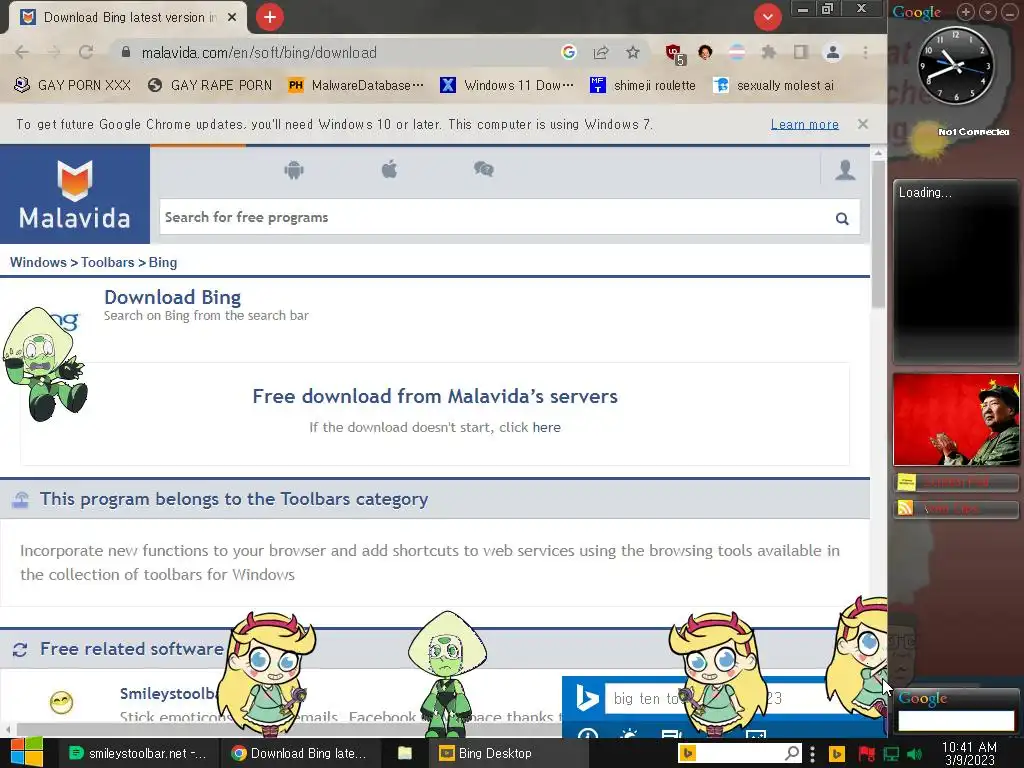
Task: Click the RSS feed gadget icon
Action: pos(905,508)
